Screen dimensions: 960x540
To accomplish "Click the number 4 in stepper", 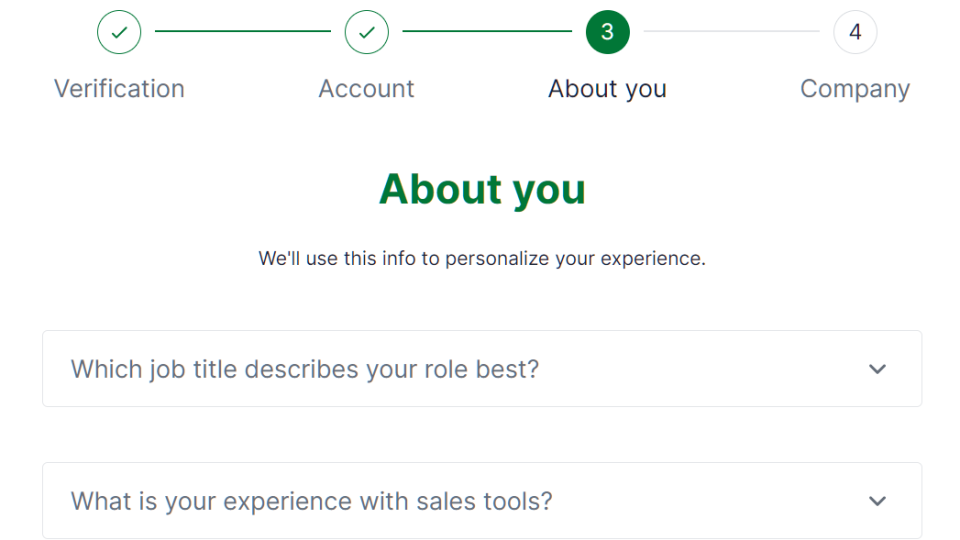I will pyautogui.click(x=855, y=32).
